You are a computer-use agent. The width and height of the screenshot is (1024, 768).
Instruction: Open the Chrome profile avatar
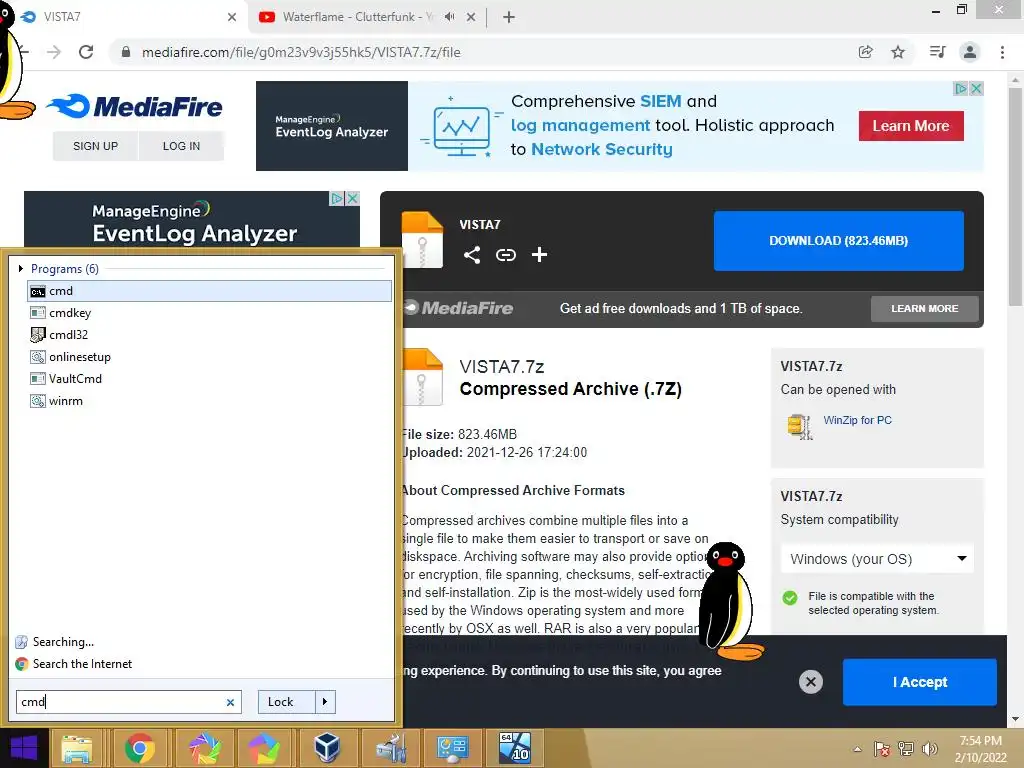tap(970, 52)
